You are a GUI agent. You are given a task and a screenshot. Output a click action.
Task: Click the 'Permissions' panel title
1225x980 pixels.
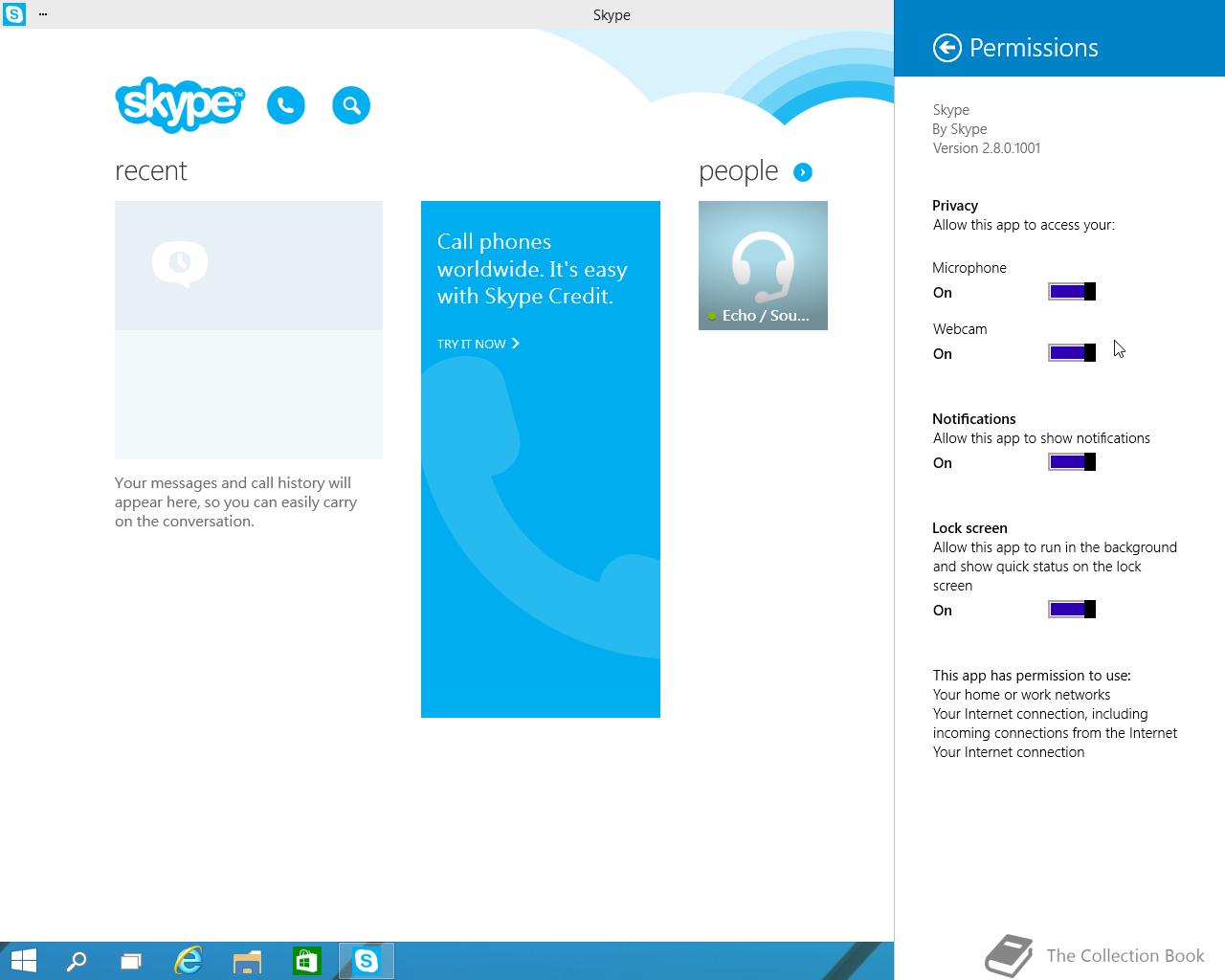(x=1034, y=48)
